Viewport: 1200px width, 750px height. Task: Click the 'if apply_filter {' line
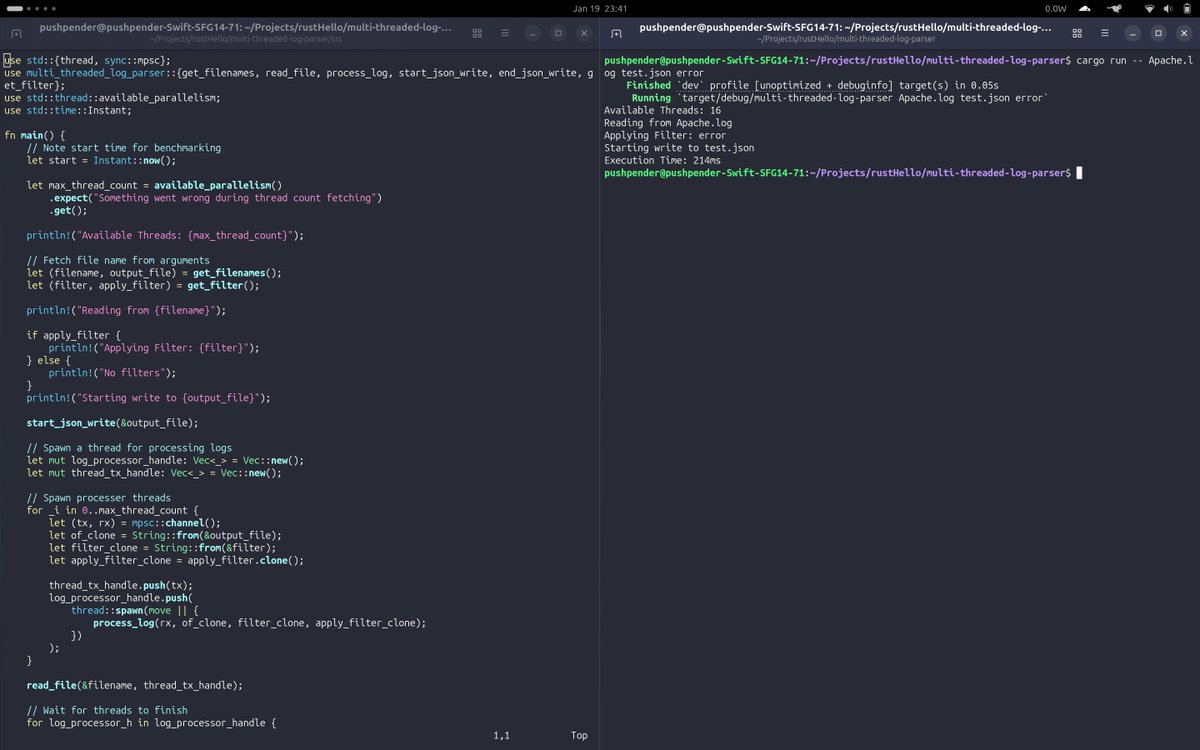click(74, 335)
